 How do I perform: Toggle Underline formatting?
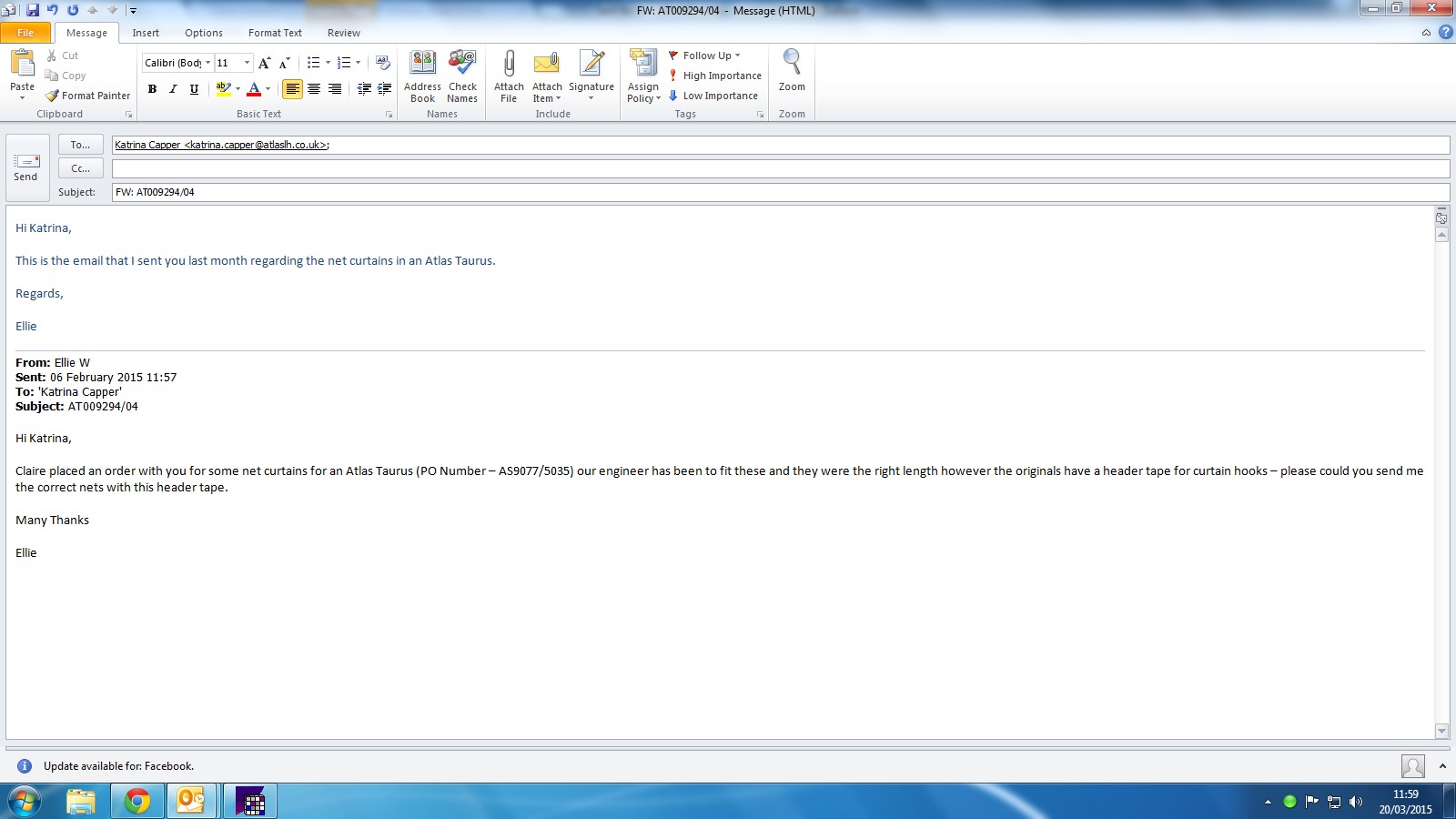click(194, 89)
